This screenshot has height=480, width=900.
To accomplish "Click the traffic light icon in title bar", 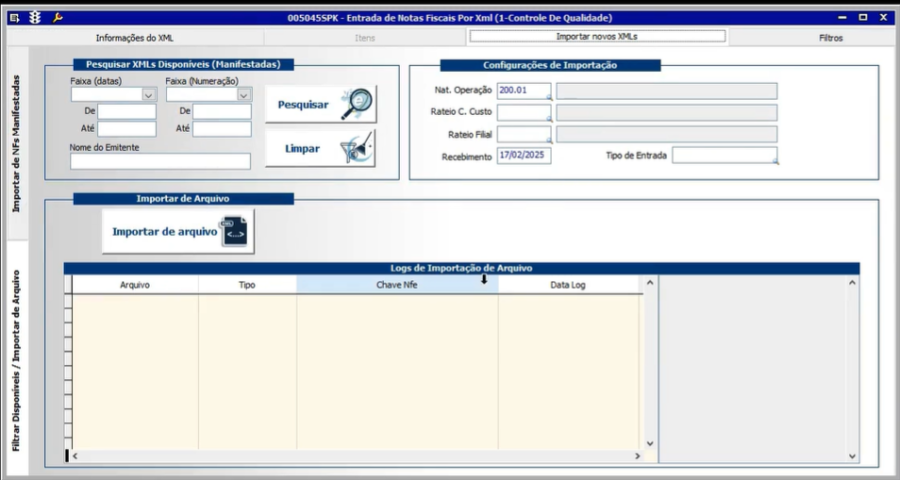I will [x=35, y=18].
